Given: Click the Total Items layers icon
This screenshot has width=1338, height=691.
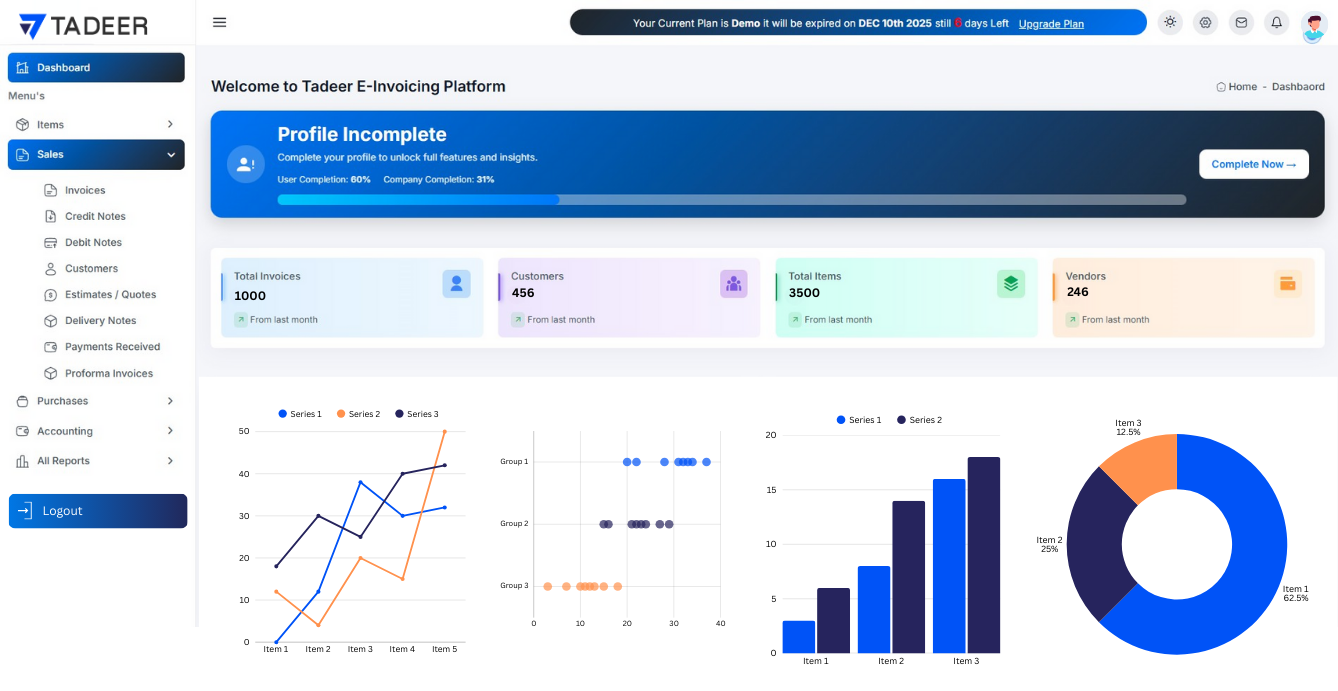Looking at the screenshot, I should 1011,284.
